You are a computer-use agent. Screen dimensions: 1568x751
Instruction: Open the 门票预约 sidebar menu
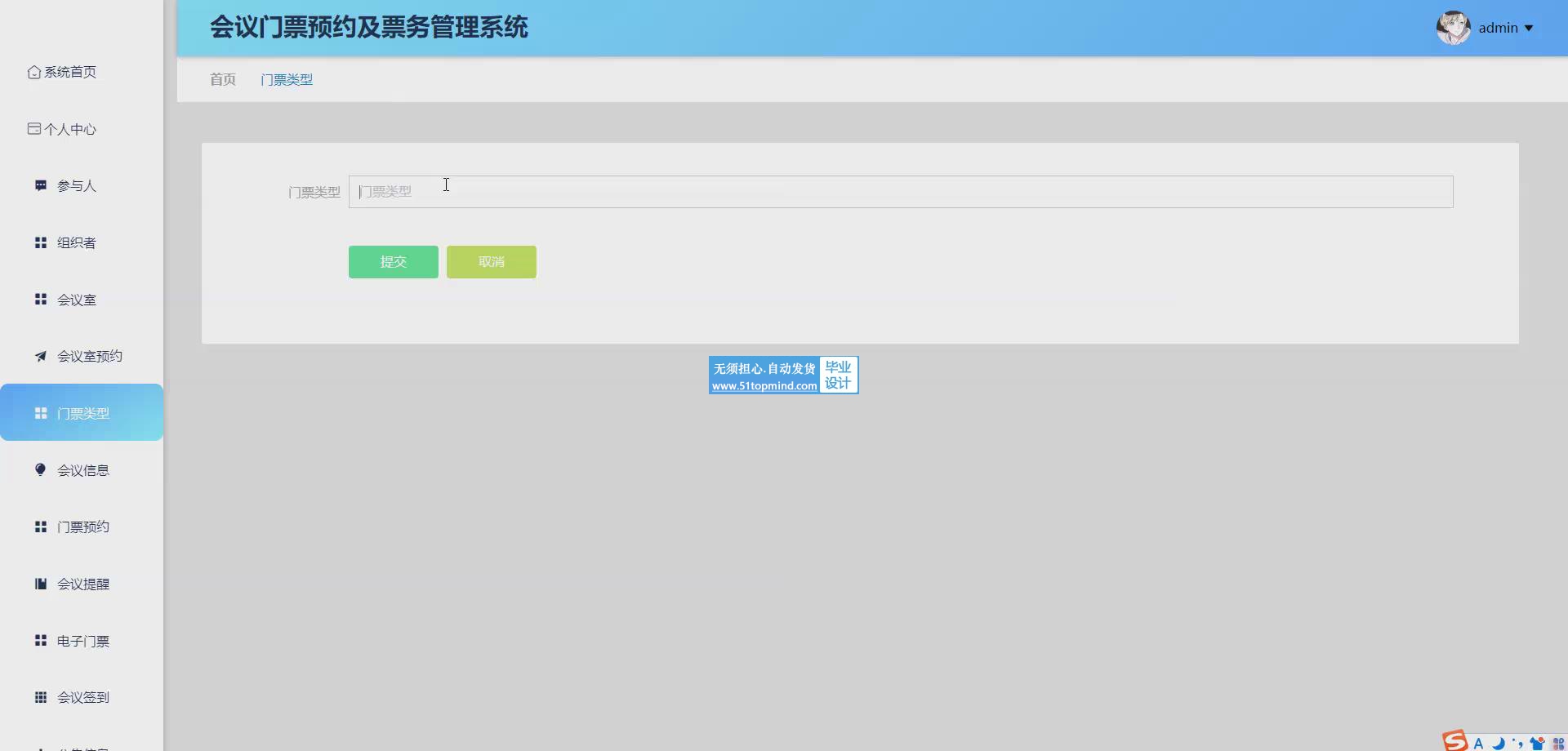[82, 527]
